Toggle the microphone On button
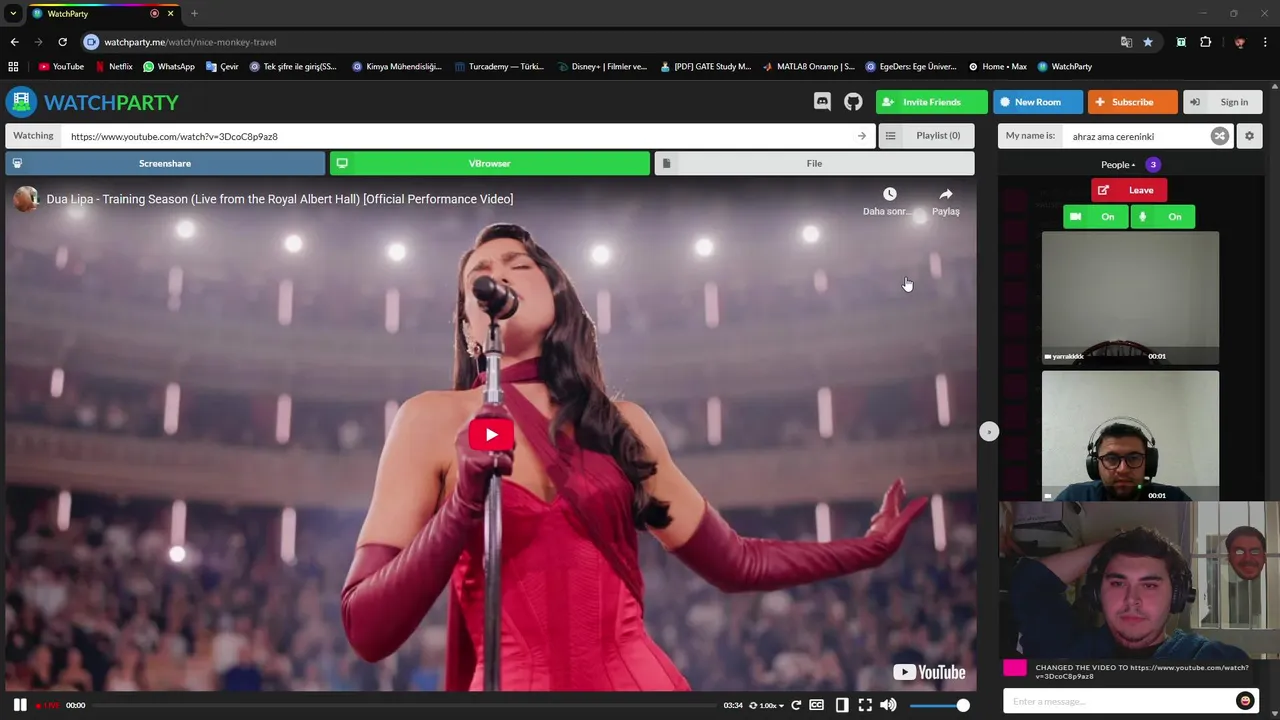Image resolution: width=1280 pixels, height=720 pixels. [1163, 216]
